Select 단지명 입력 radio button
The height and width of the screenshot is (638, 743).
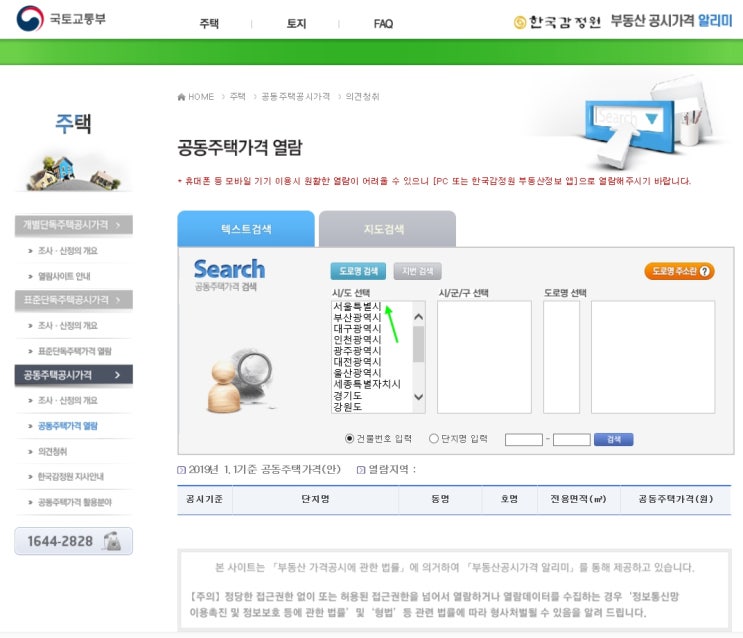(434, 438)
